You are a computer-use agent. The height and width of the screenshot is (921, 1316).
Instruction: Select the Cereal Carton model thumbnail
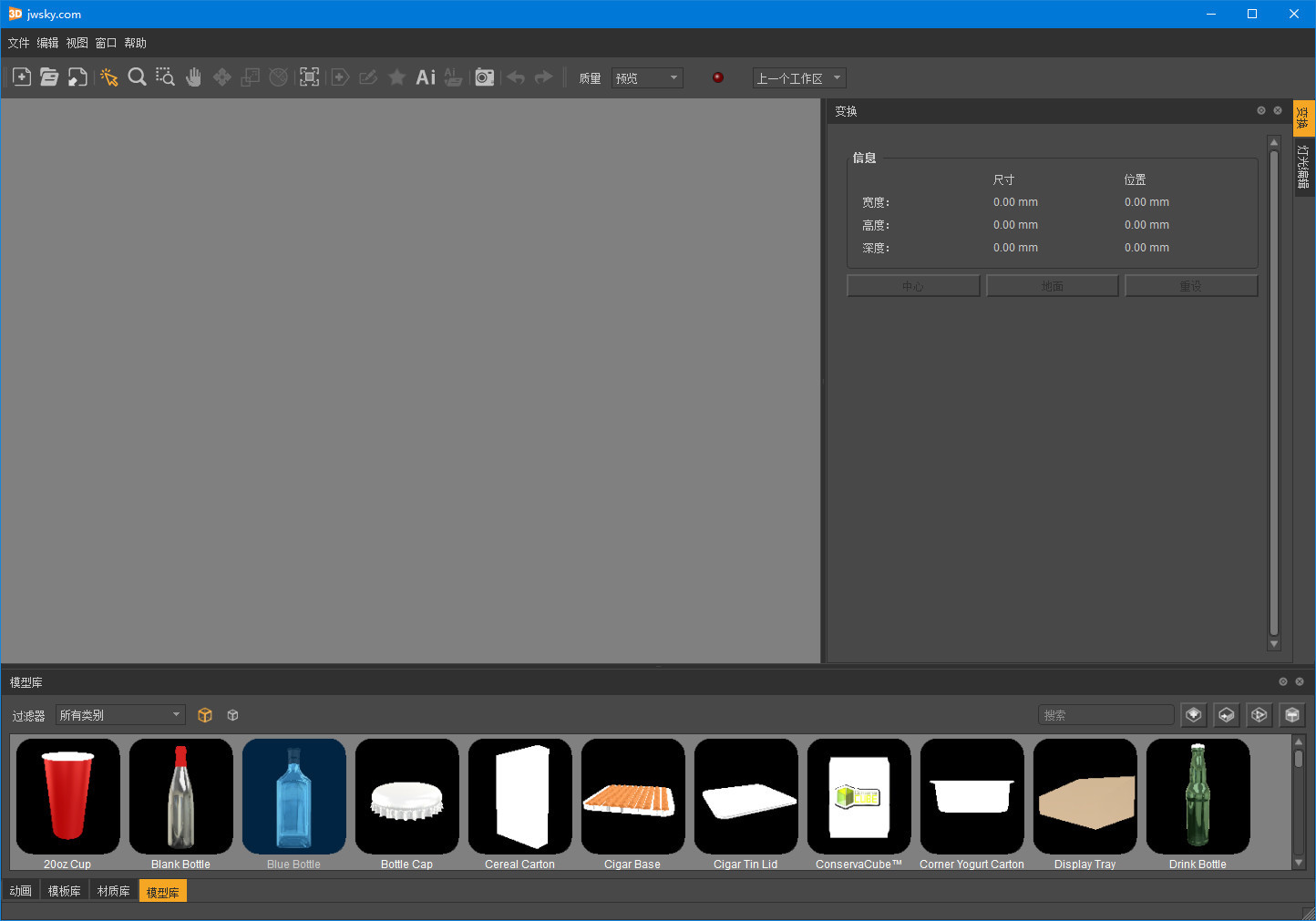519,797
